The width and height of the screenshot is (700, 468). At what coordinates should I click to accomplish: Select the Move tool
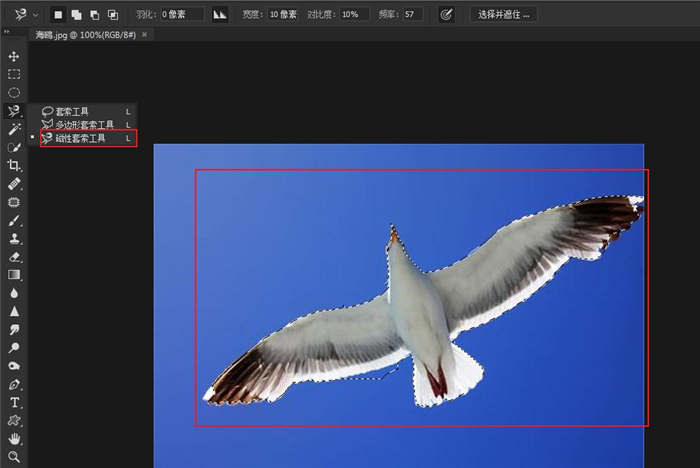pyautogui.click(x=14, y=56)
